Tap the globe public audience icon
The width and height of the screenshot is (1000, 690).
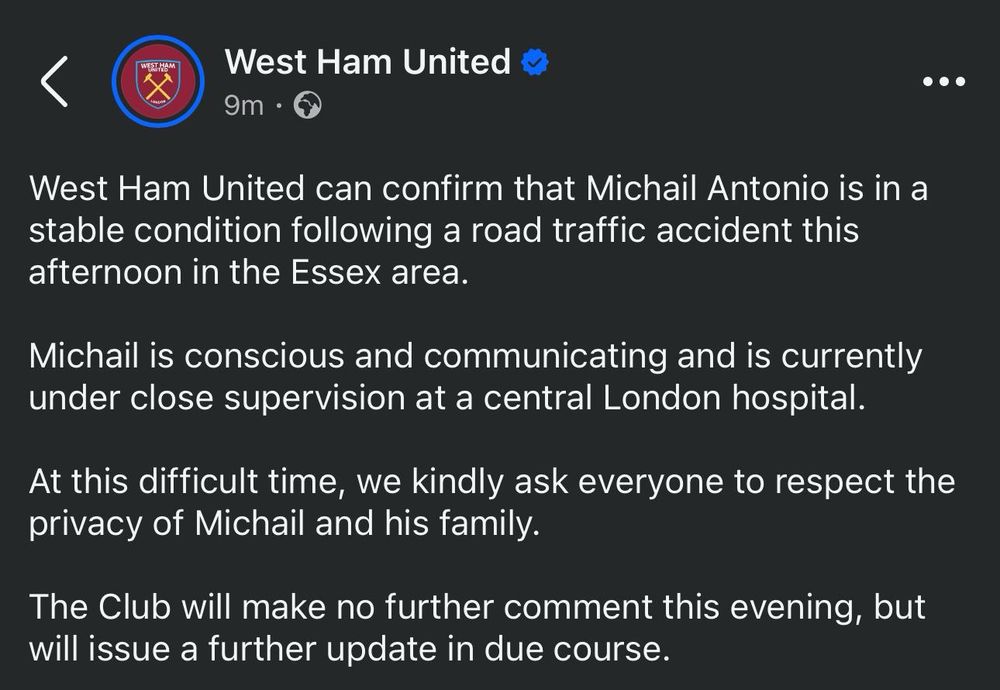click(x=307, y=105)
